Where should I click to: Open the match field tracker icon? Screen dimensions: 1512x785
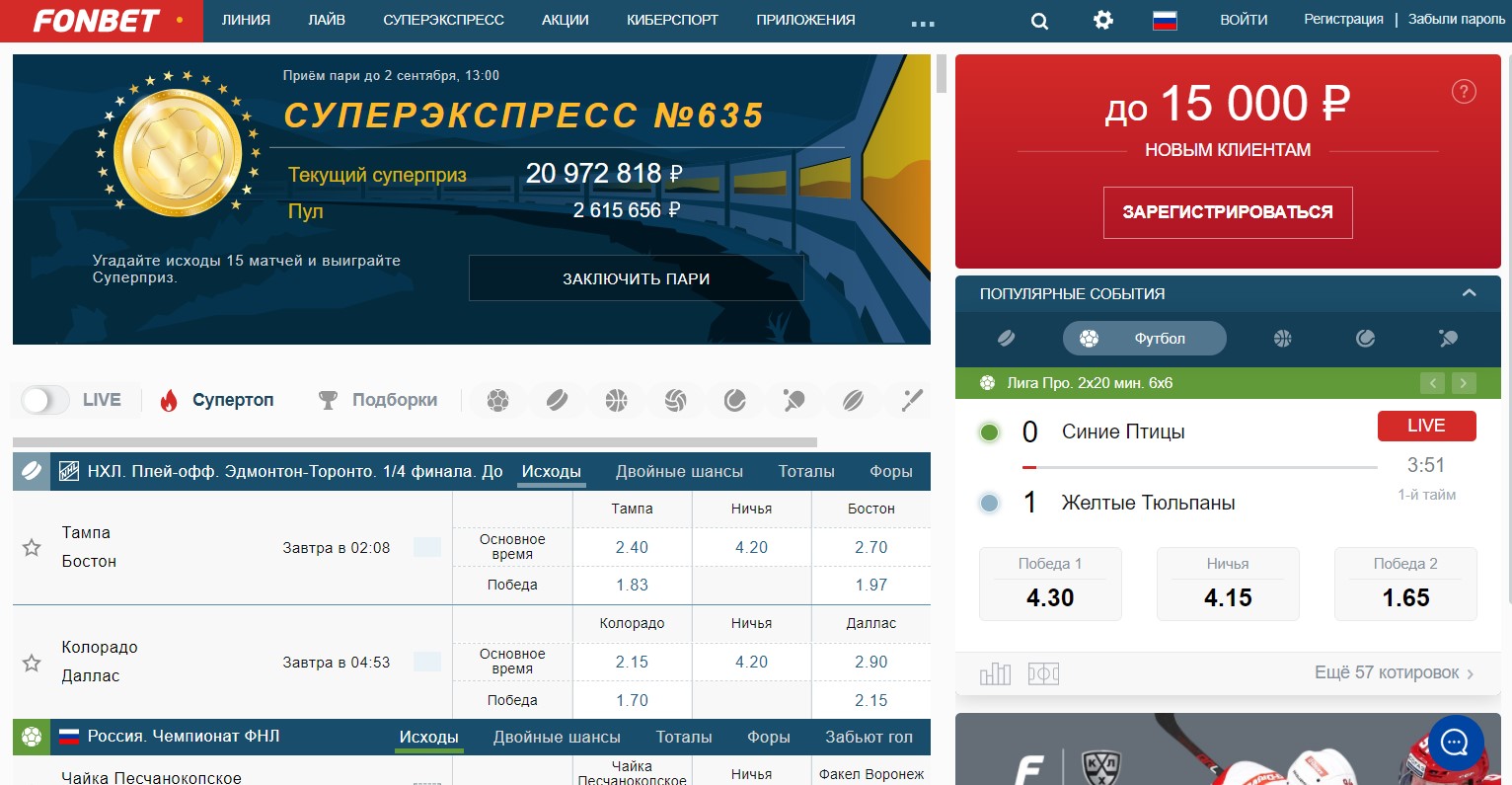tap(1043, 673)
